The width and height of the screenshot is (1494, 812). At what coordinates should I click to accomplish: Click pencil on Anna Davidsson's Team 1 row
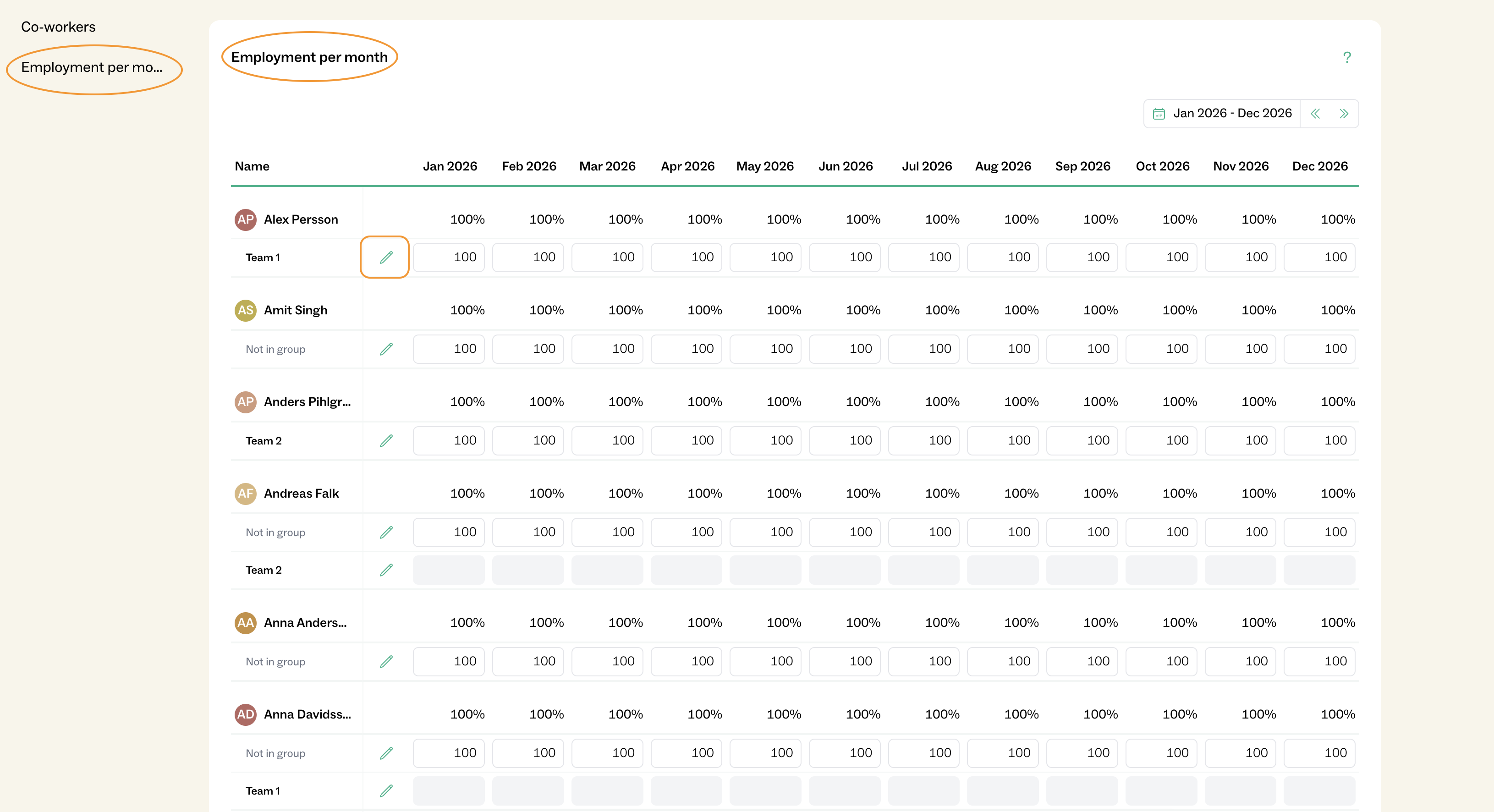pos(386,791)
